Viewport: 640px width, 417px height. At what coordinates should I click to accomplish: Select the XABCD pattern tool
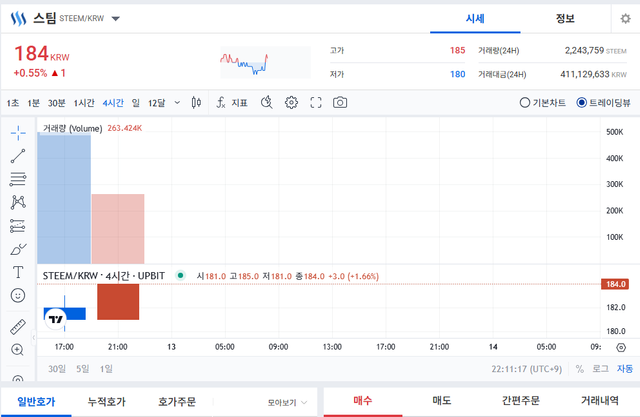18,202
